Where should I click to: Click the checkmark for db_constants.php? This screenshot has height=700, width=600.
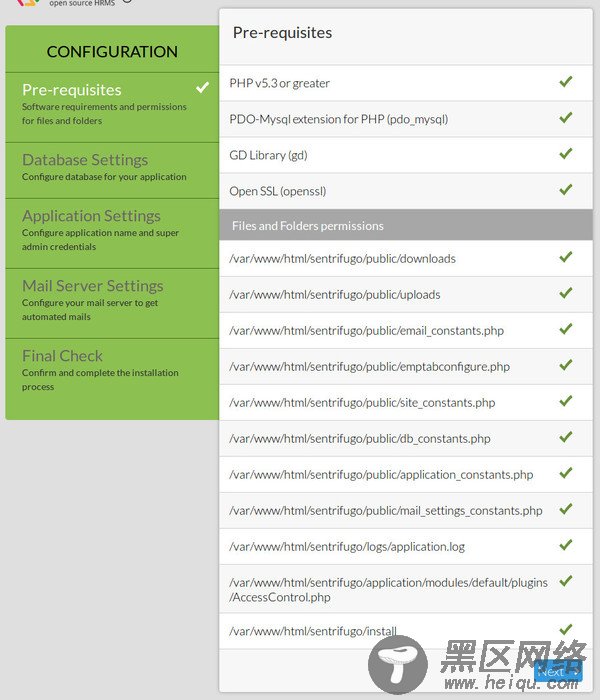coord(566,437)
